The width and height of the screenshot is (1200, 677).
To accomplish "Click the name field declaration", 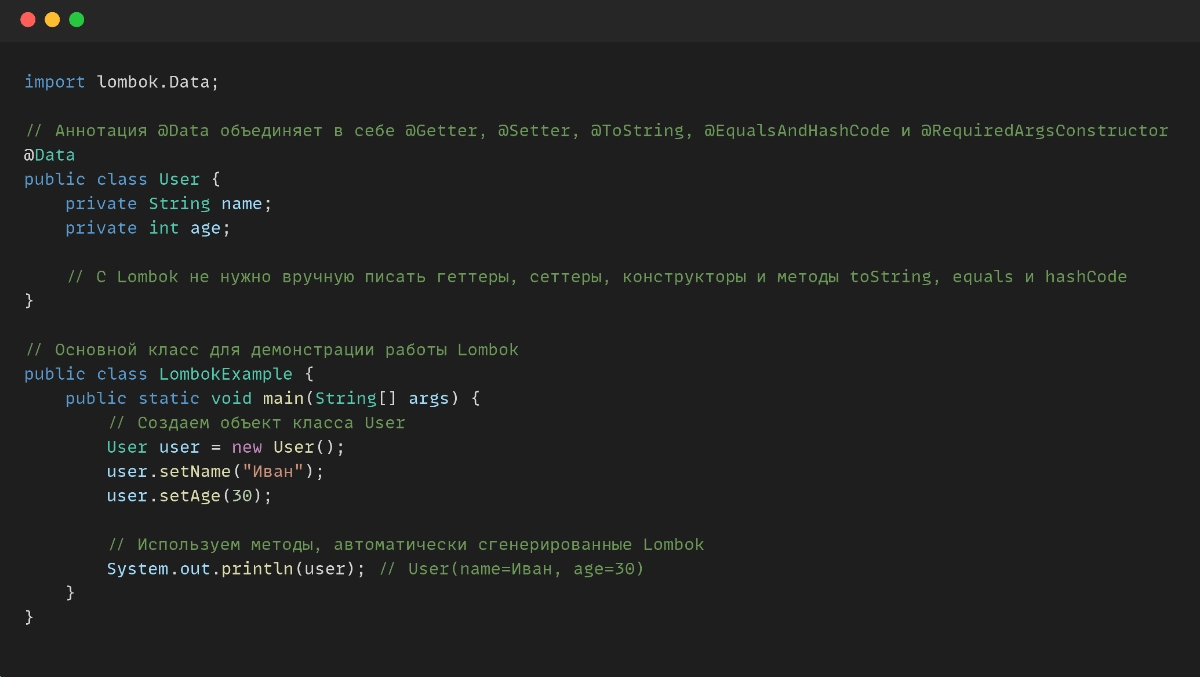I will 242,204.
